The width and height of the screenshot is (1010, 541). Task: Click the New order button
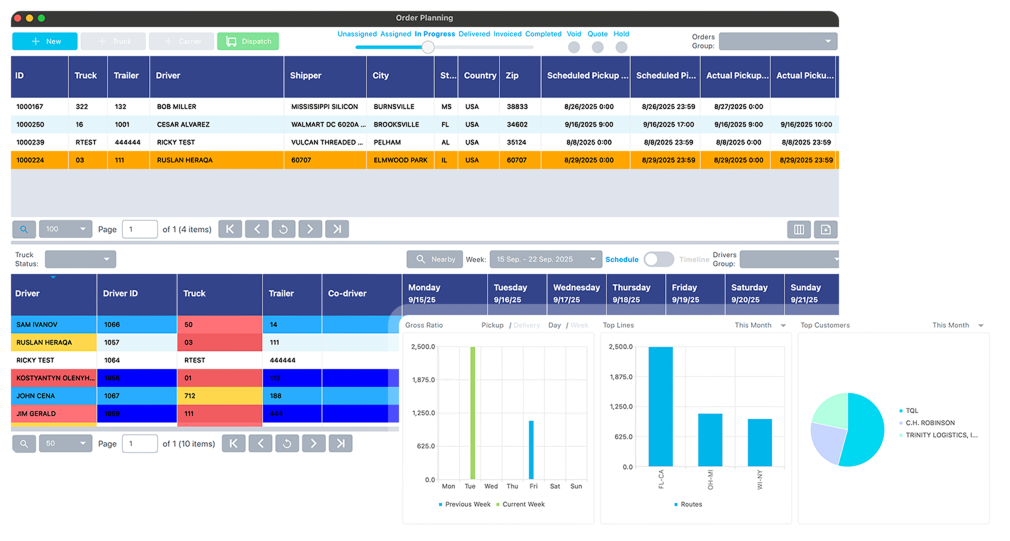pyautogui.click(x=44, y=41)
